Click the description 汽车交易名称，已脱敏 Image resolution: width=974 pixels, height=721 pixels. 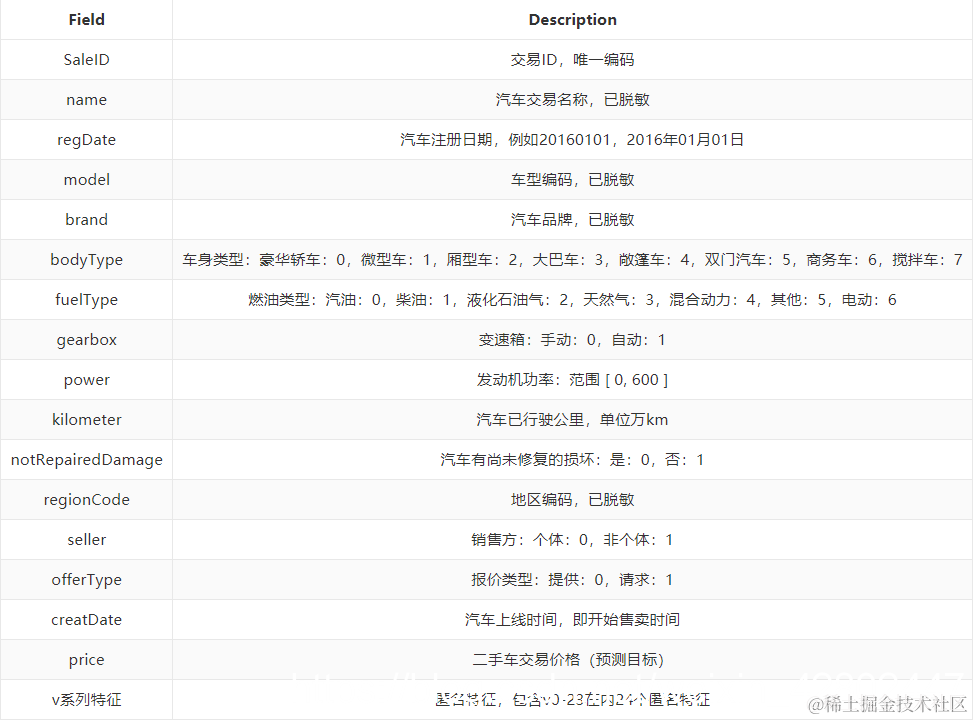click(573, 99)
